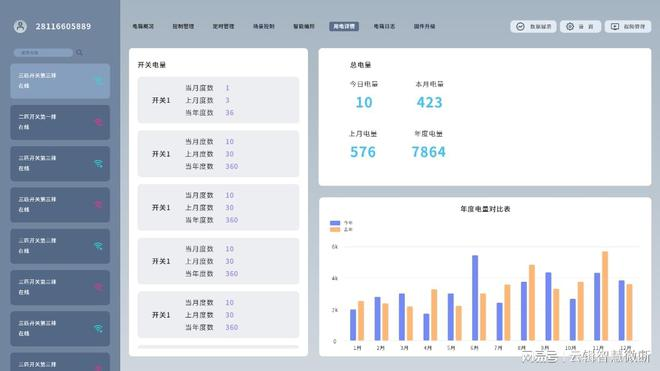Click the red offline icon on 二路开关第一排 card
660x371 pixels.
pos(98,122)
